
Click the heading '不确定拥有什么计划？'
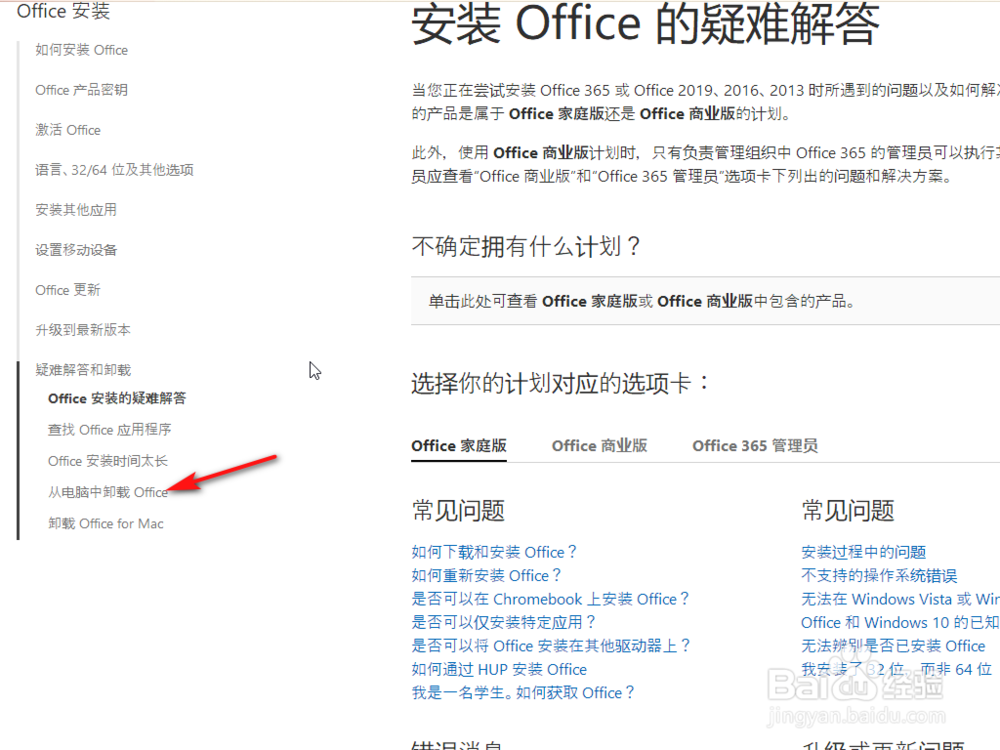(526, 246)
